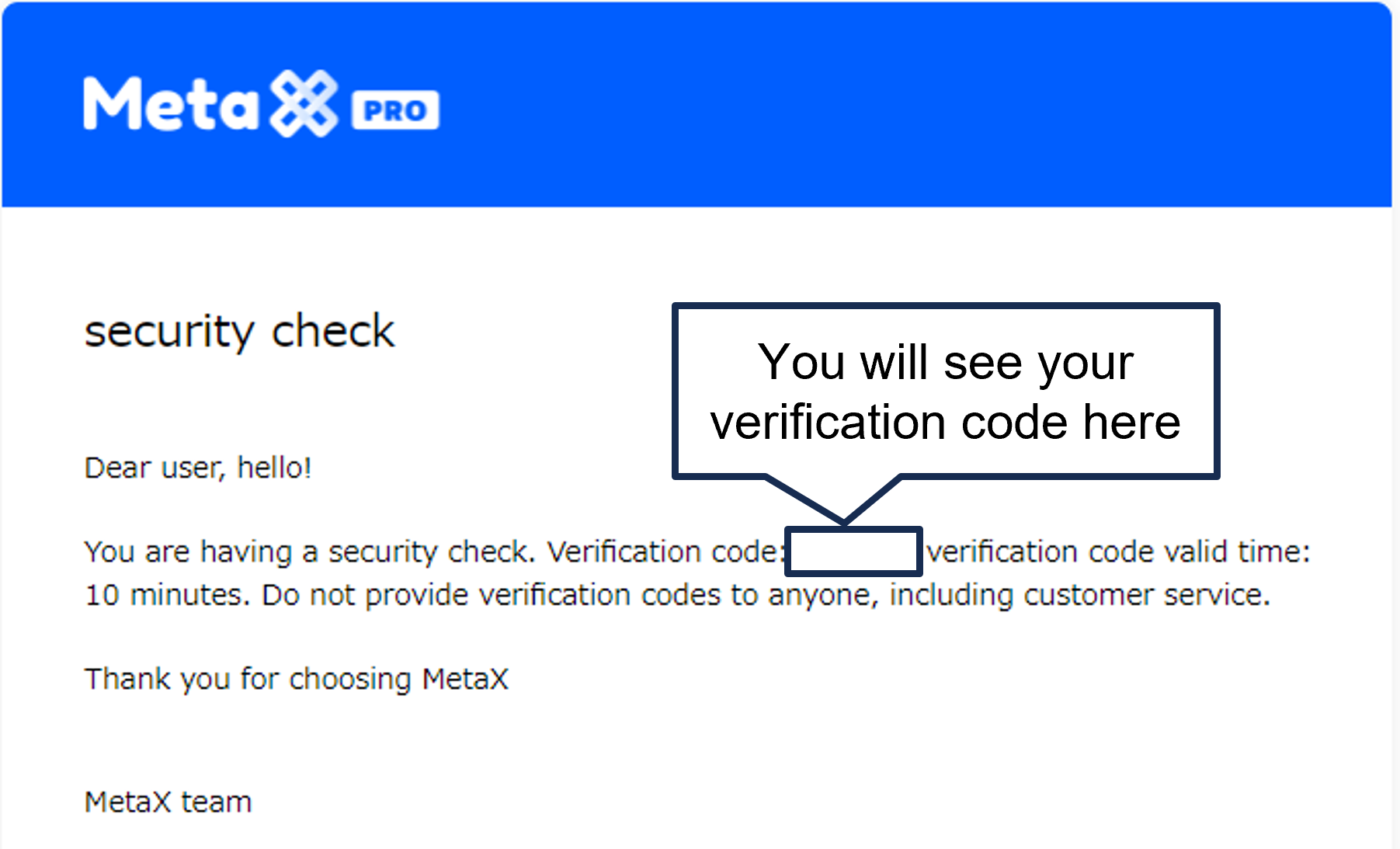Click 'verification code here' callout text
The width and height of the screenshot is (1400, 849).
click(945, 423)
